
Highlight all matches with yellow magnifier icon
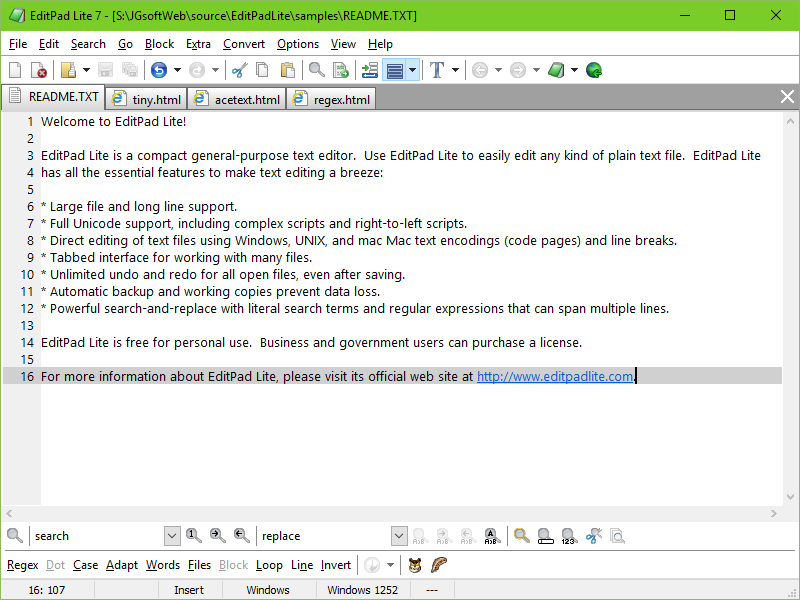pos(521,535)
